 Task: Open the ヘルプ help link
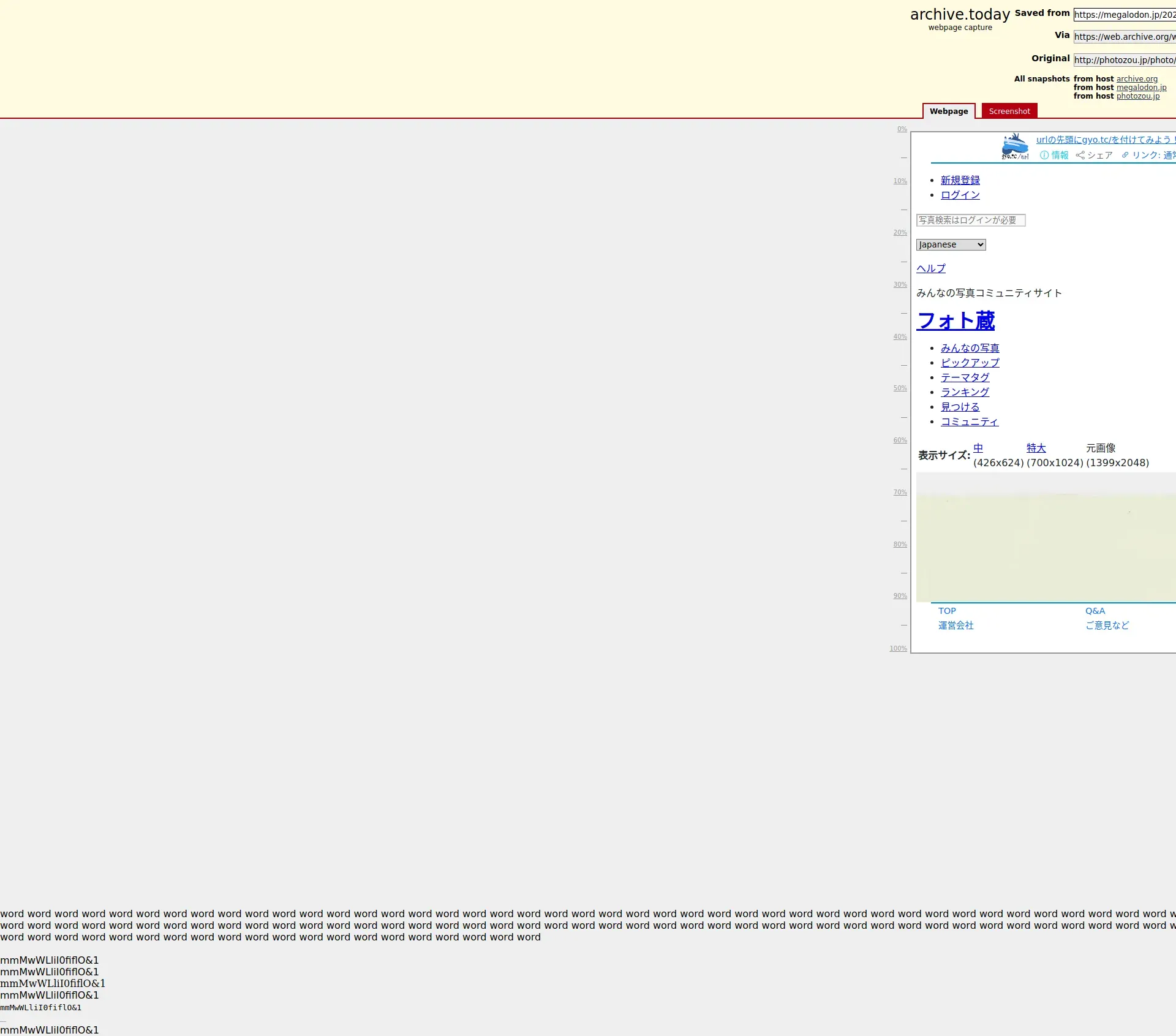[x=930, y=269]
